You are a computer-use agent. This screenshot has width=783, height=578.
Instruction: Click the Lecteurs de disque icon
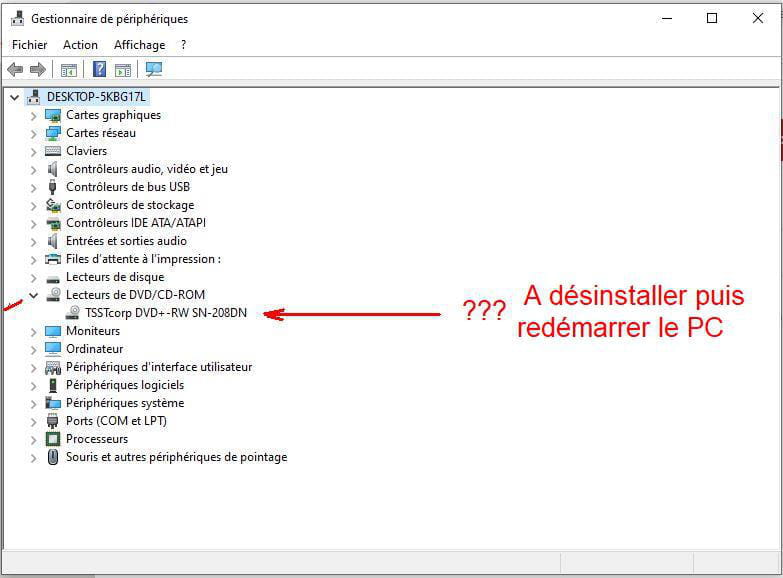pos(52,278)
